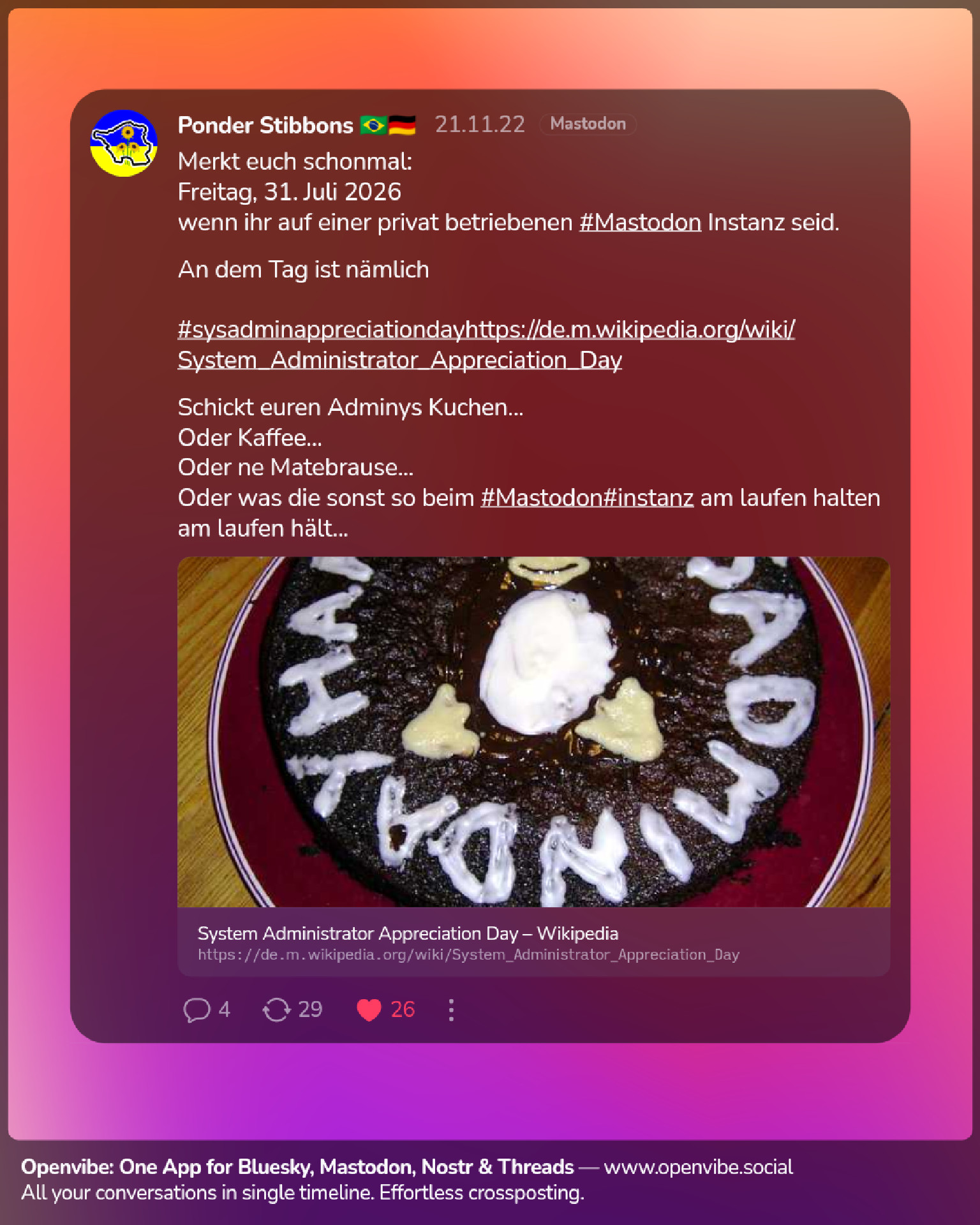980x1225 pixels.
Task: Click the Brazil flag emoji next to name
Action: pos(373,125)
